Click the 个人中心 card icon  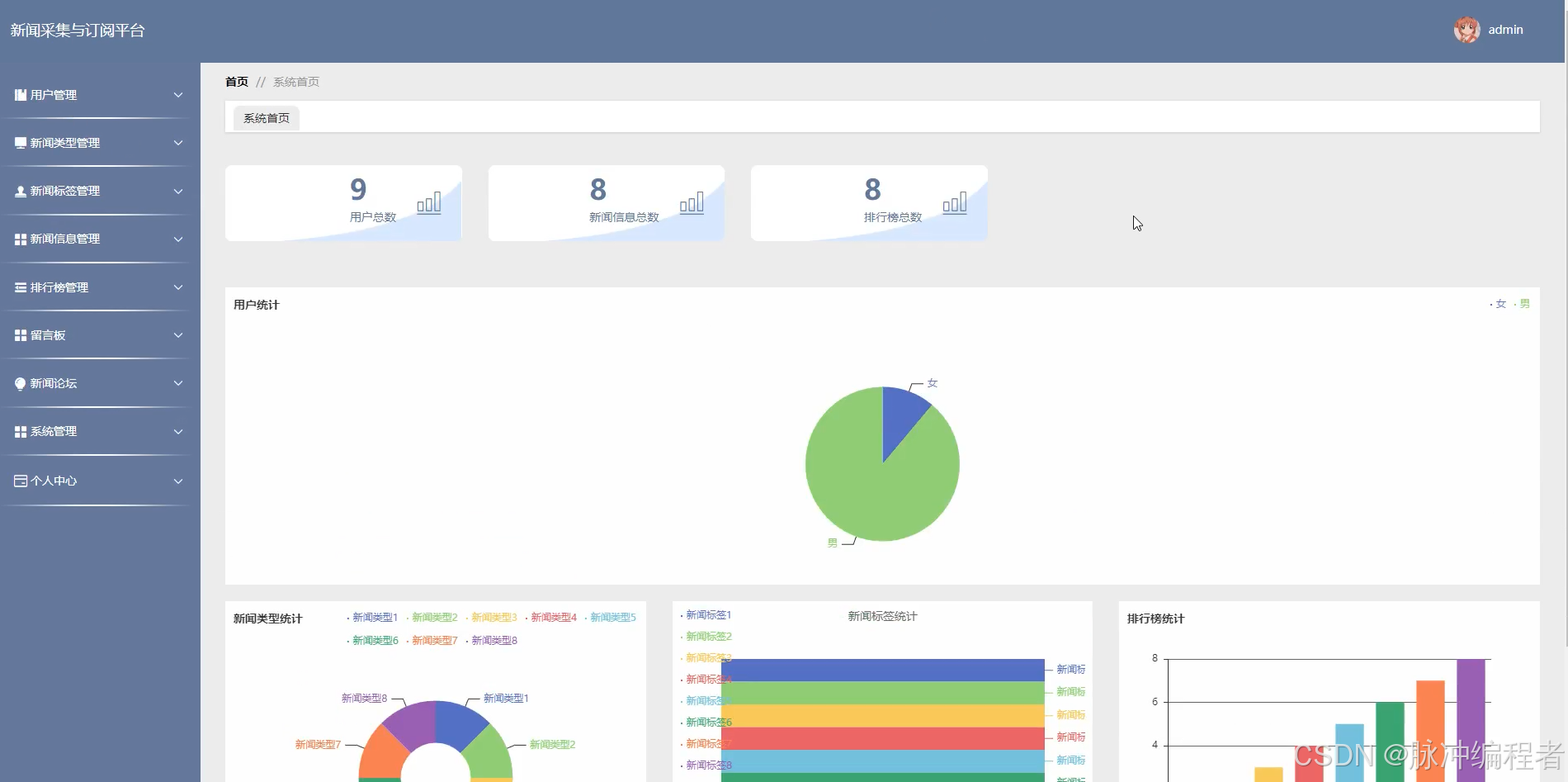coord(21,481)
